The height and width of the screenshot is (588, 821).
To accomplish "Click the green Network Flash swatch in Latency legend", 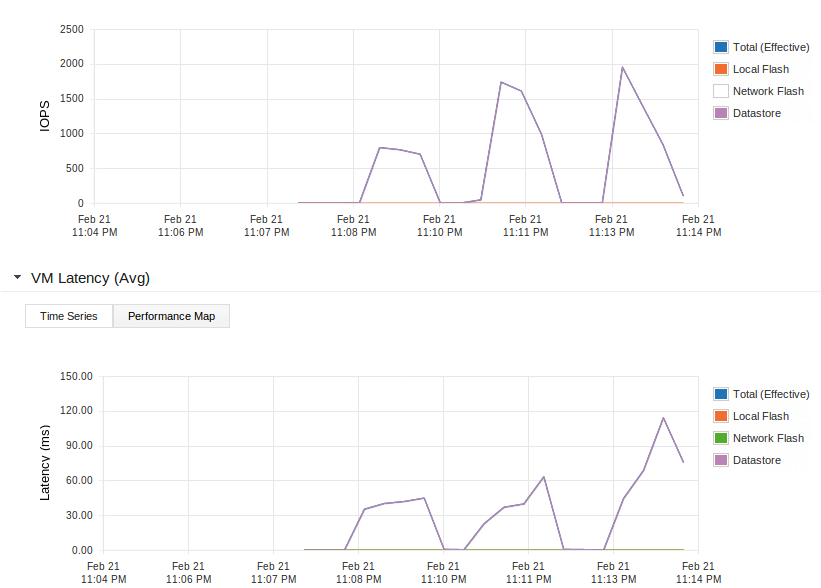I will (x=720, y=438).
